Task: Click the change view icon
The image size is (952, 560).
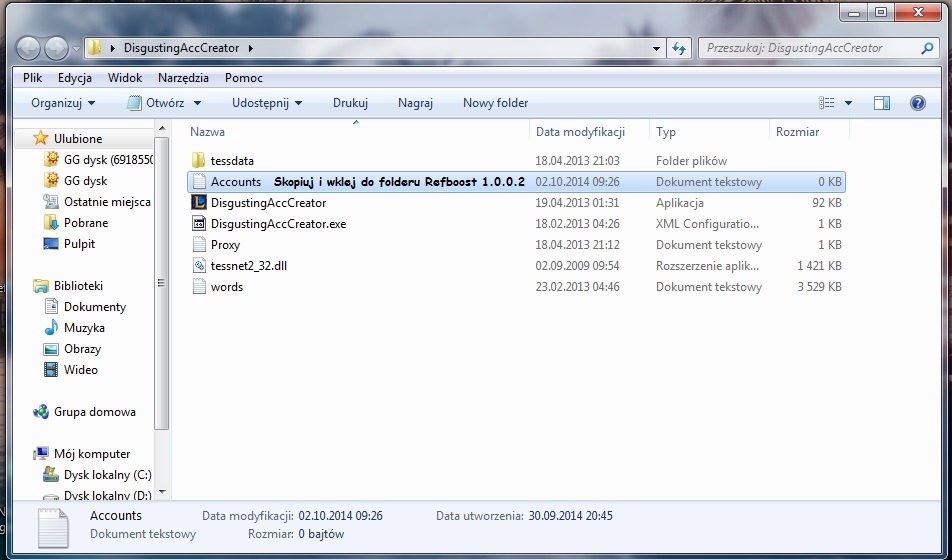Action: 826,103
